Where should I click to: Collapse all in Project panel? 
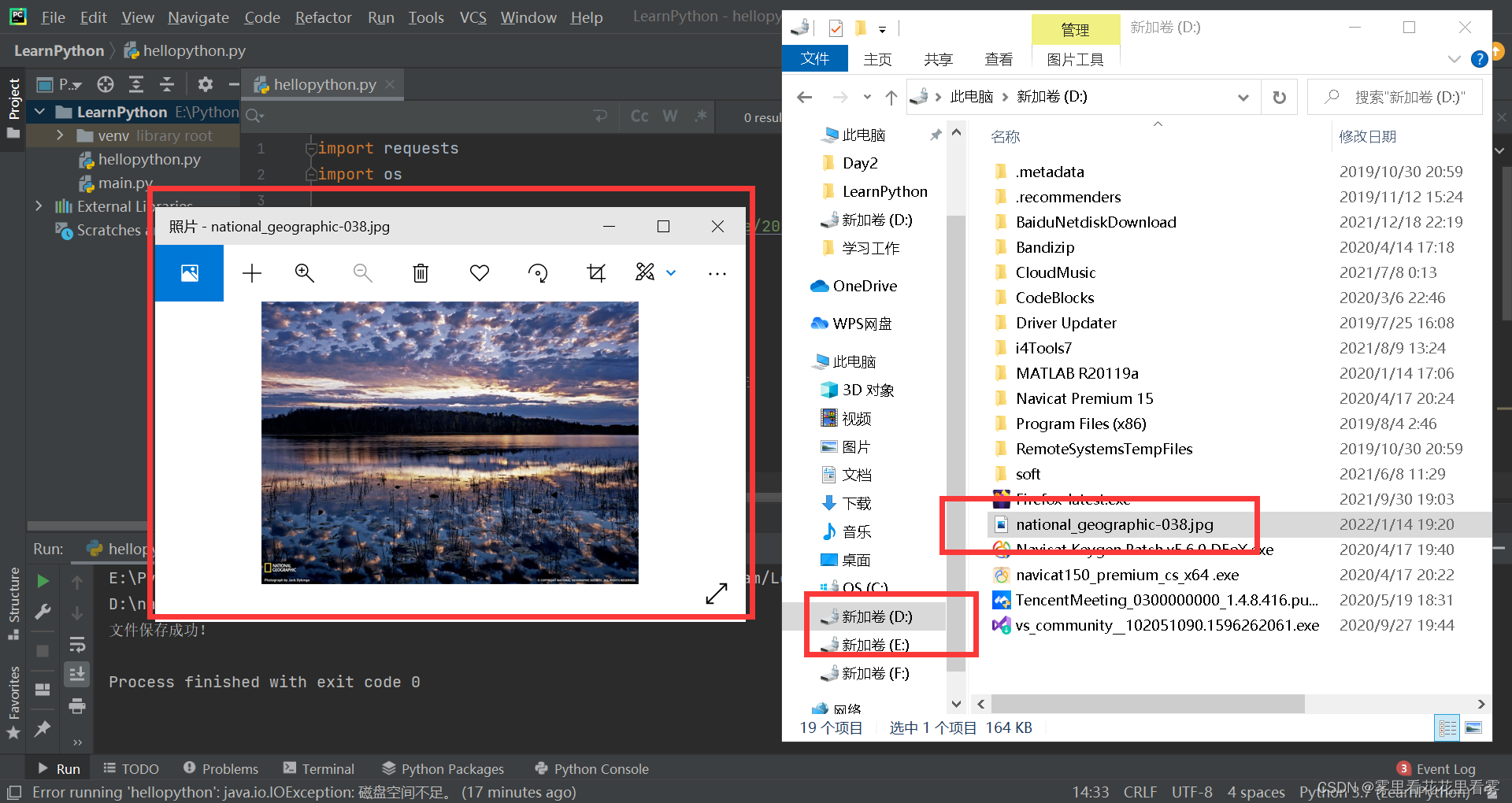point(167,84)
